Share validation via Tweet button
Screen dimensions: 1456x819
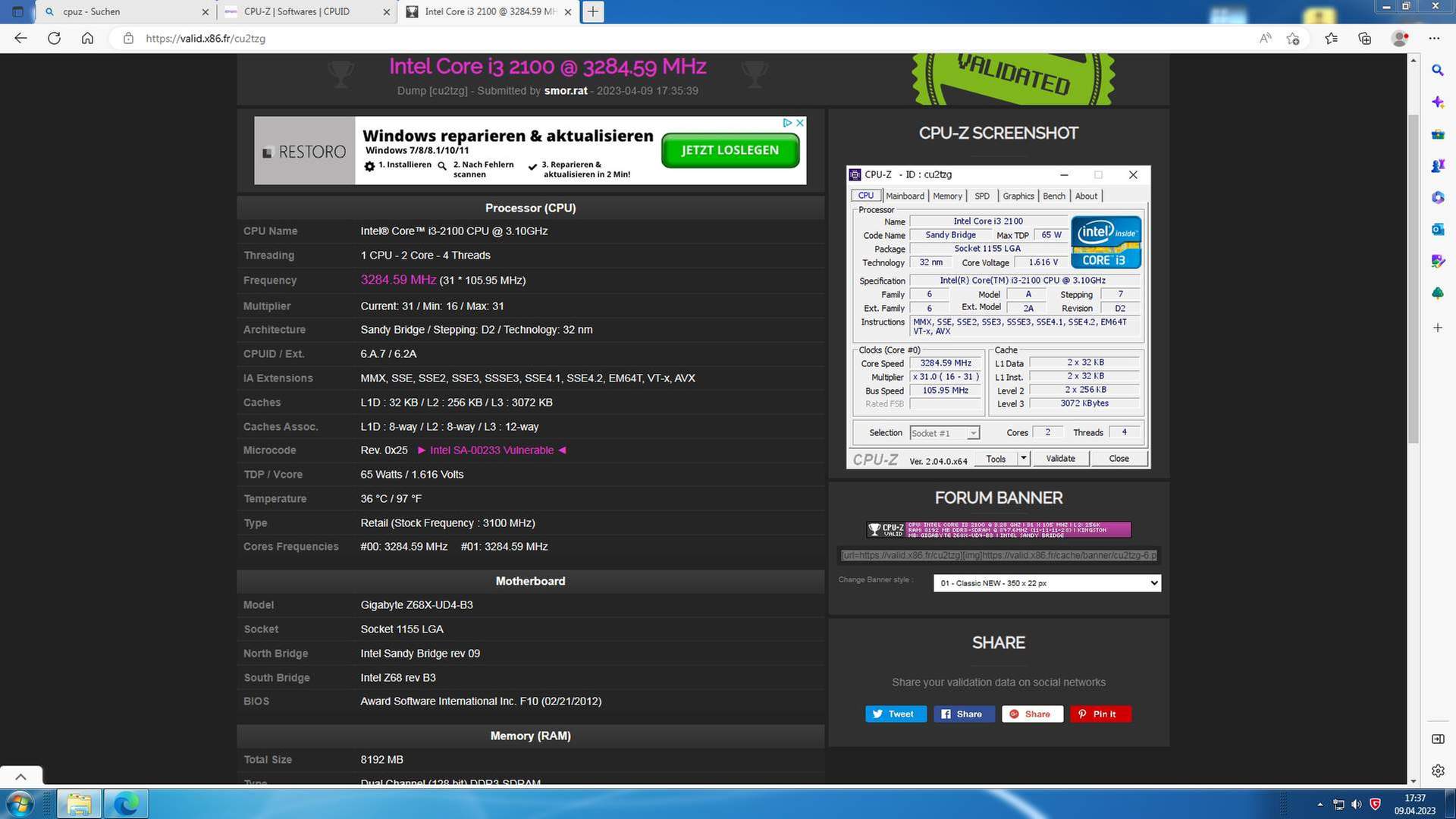coord(896,714)
